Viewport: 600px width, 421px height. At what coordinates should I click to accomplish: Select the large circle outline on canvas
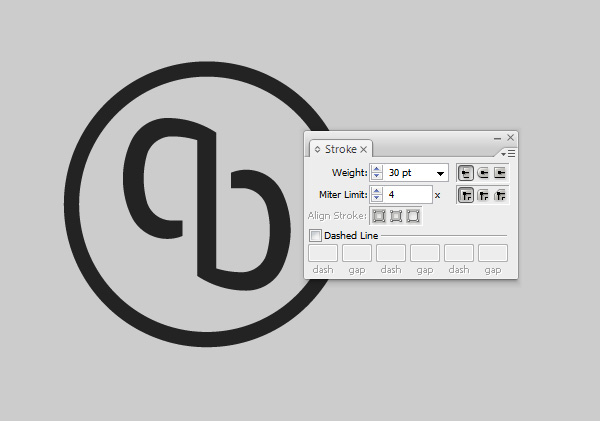point(72,204)
